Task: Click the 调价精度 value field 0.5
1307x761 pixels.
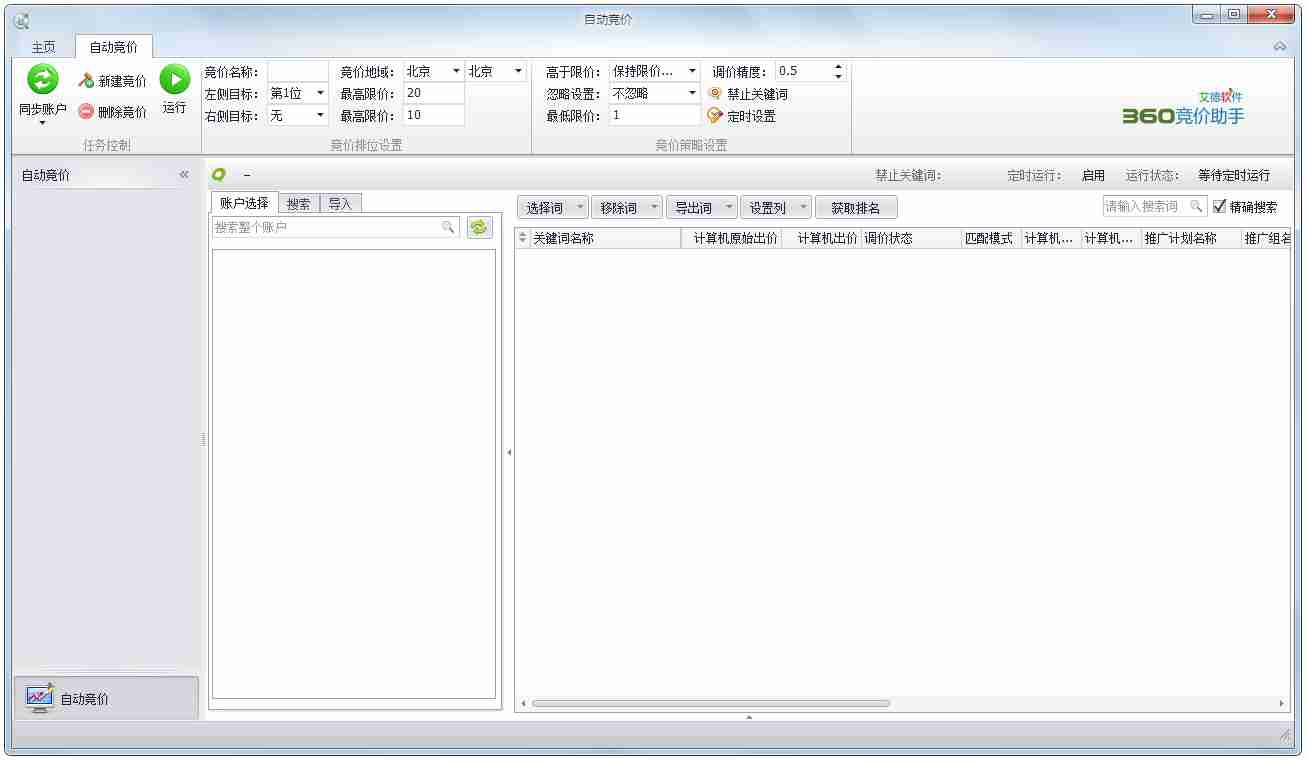Action: [803, 72]
